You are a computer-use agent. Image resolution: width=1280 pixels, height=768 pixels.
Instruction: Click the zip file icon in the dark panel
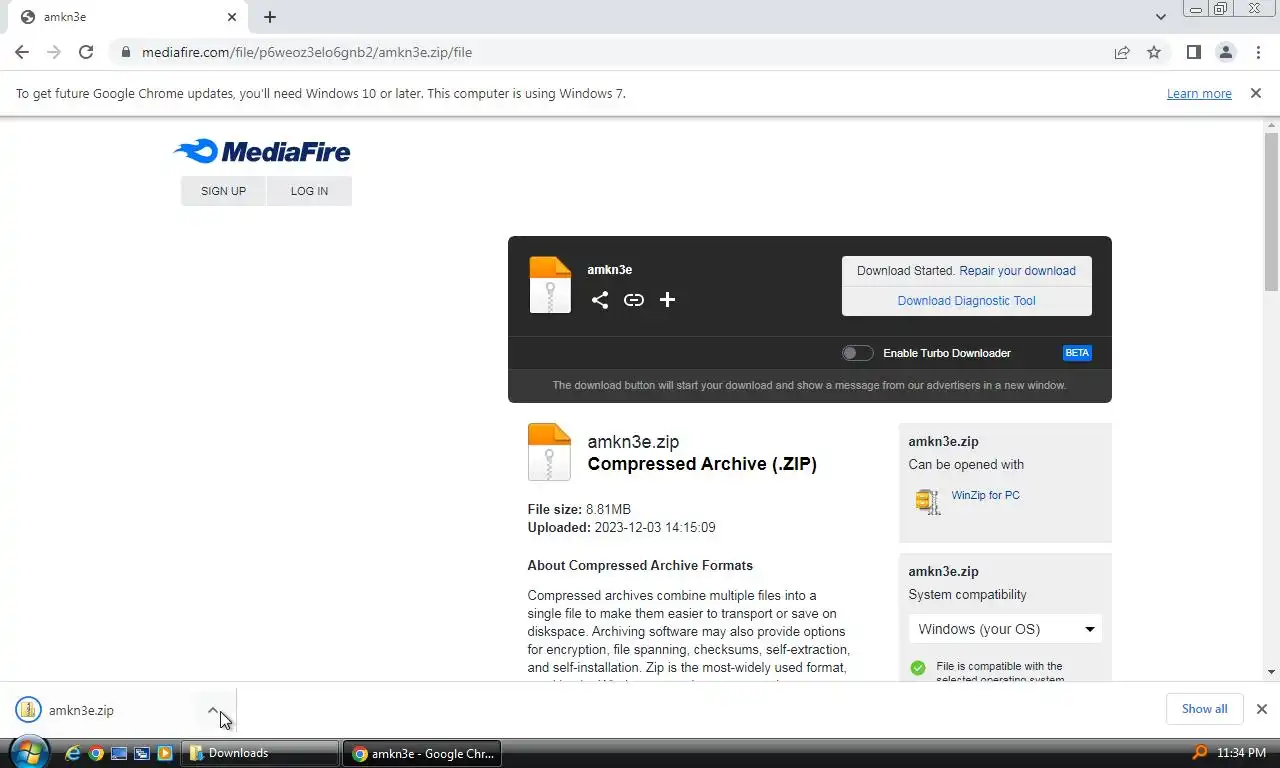tap(550, 285)
